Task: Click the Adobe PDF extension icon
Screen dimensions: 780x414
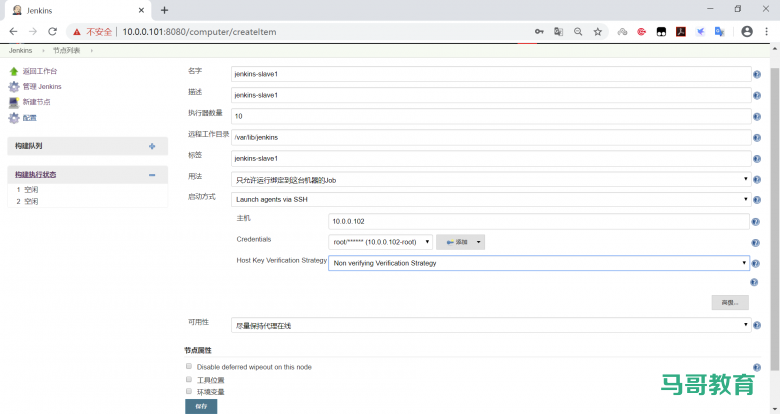Action: (x=681, y=31)
